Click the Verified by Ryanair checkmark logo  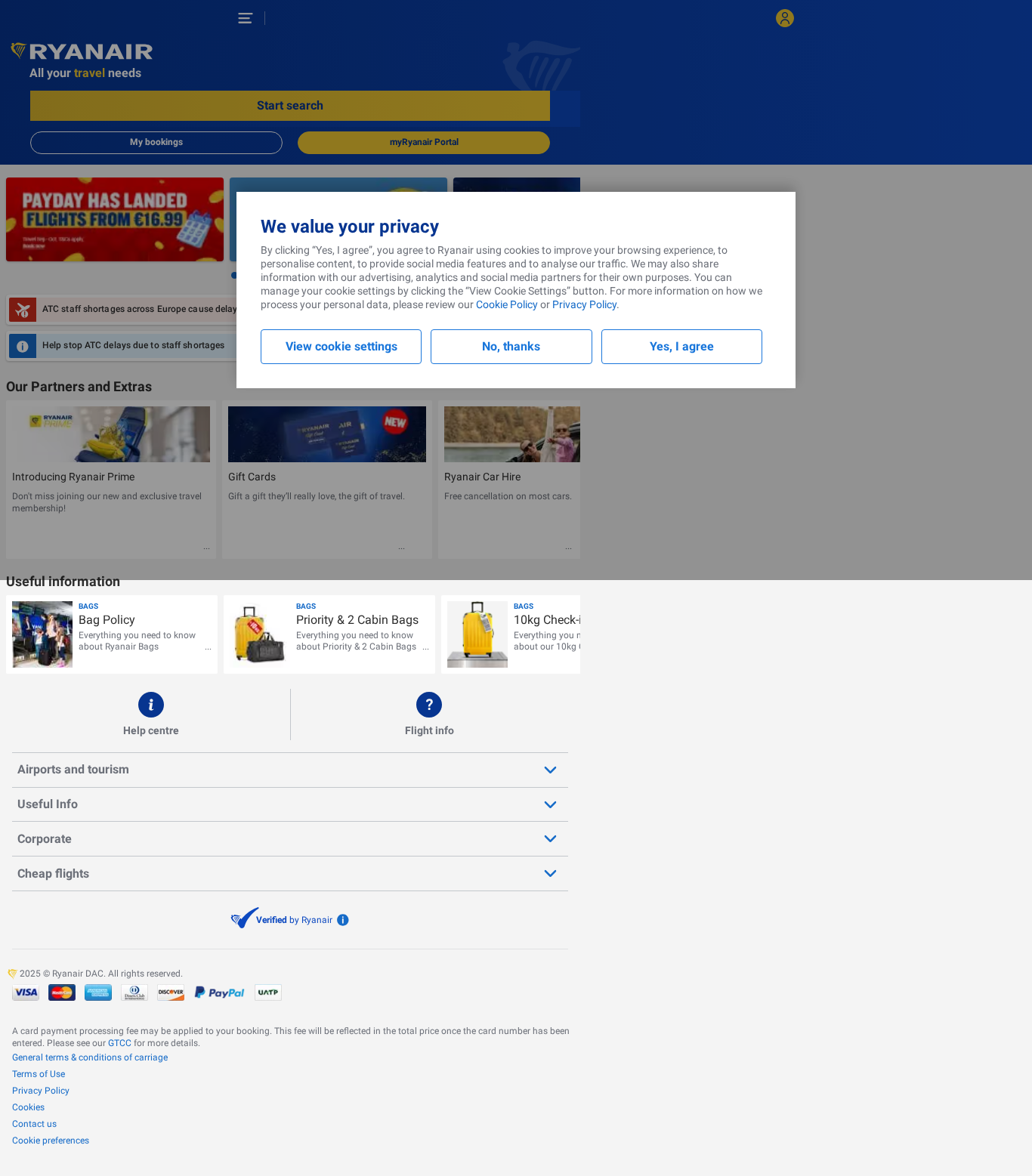tap(245, 918)
